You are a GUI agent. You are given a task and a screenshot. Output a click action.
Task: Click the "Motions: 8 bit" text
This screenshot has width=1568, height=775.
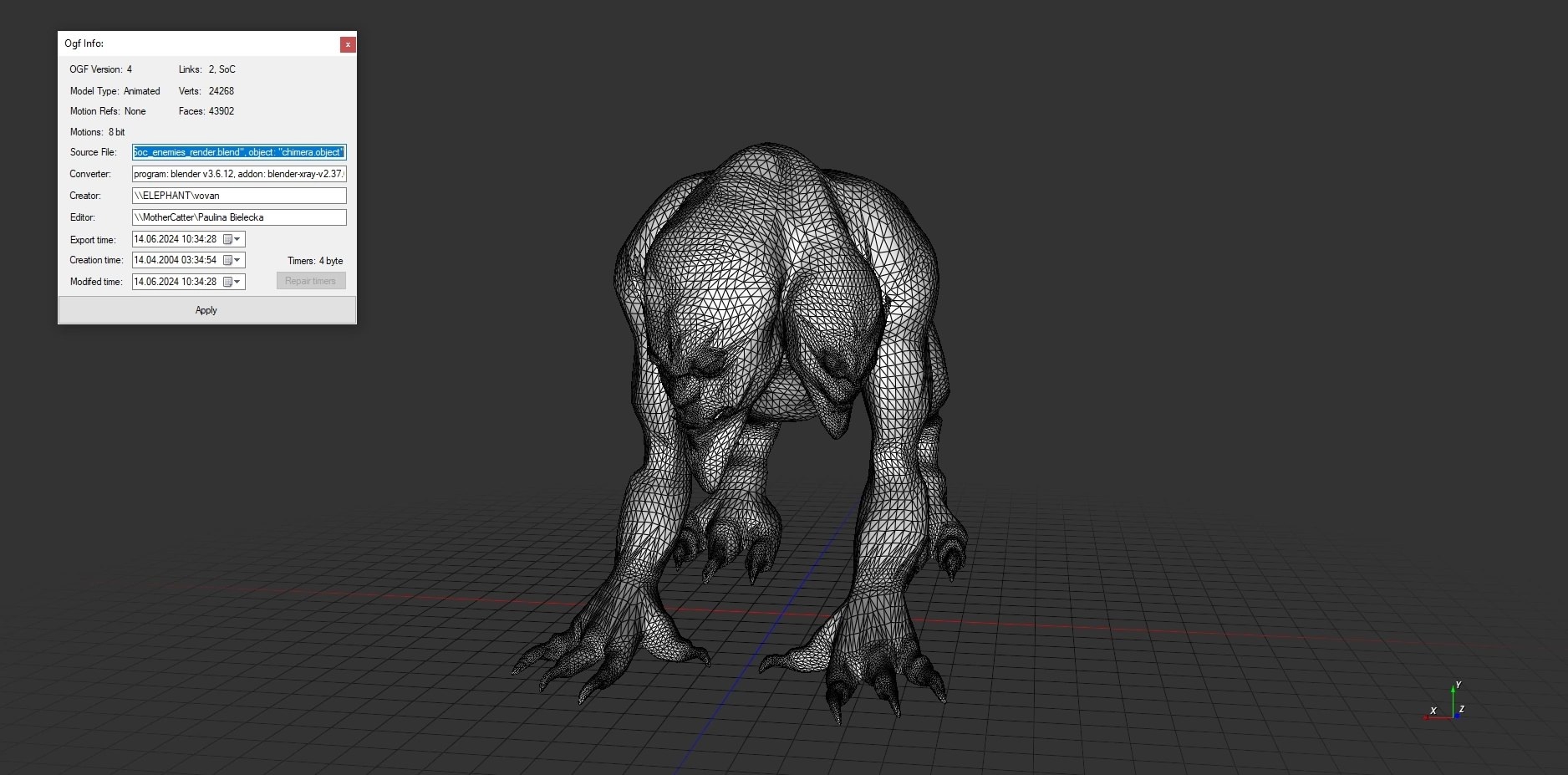click(98, 132)
